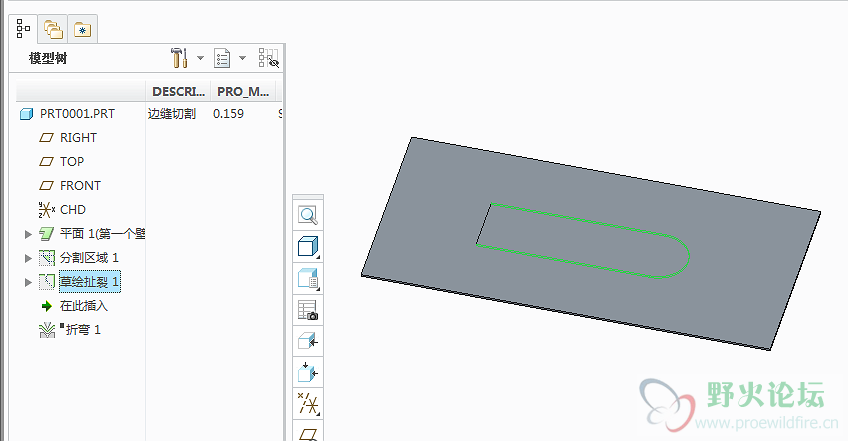The width and height of the screenshot is (848, 441).
Task: Click the Refit zoom magnifier icon
Action: tap(308, 215)
